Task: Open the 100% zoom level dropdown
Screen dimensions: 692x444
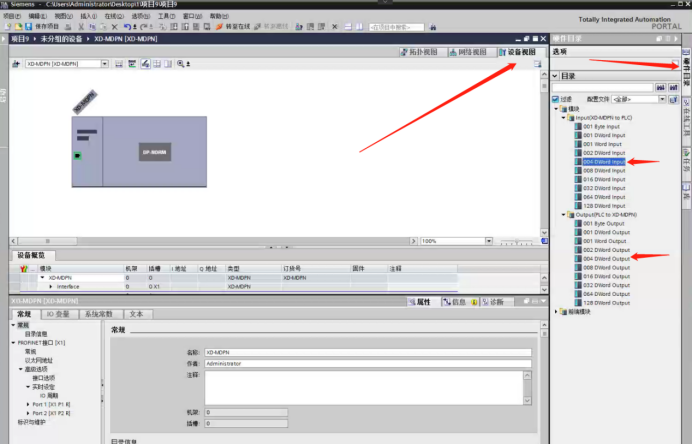Action: (489, 241)
